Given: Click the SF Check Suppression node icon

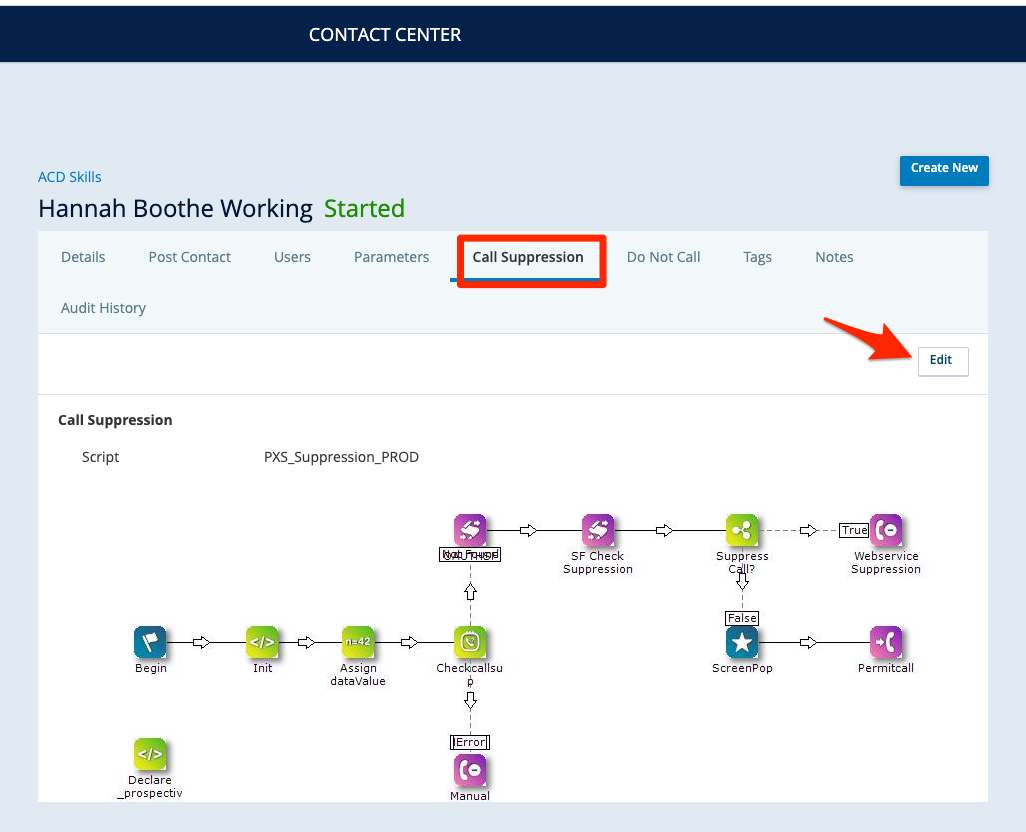Looking at the screenshot, I should click(598, 530).
